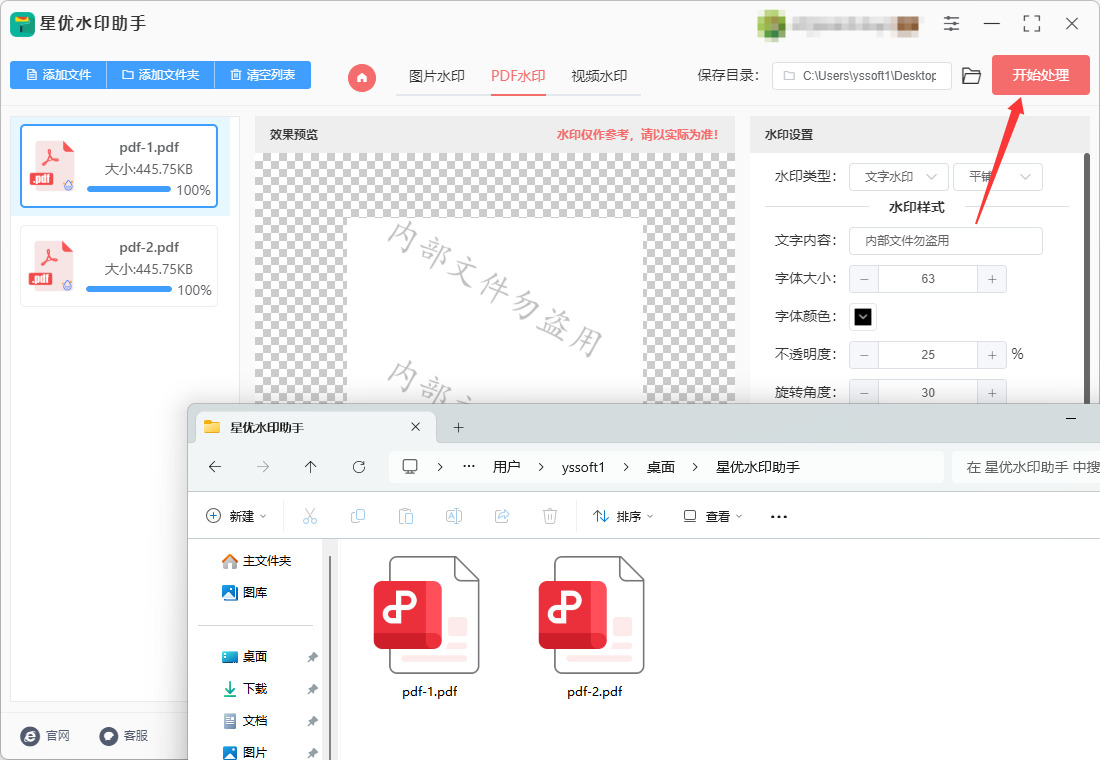Expand the 平铺 layout dropdown

pos(998,177)
